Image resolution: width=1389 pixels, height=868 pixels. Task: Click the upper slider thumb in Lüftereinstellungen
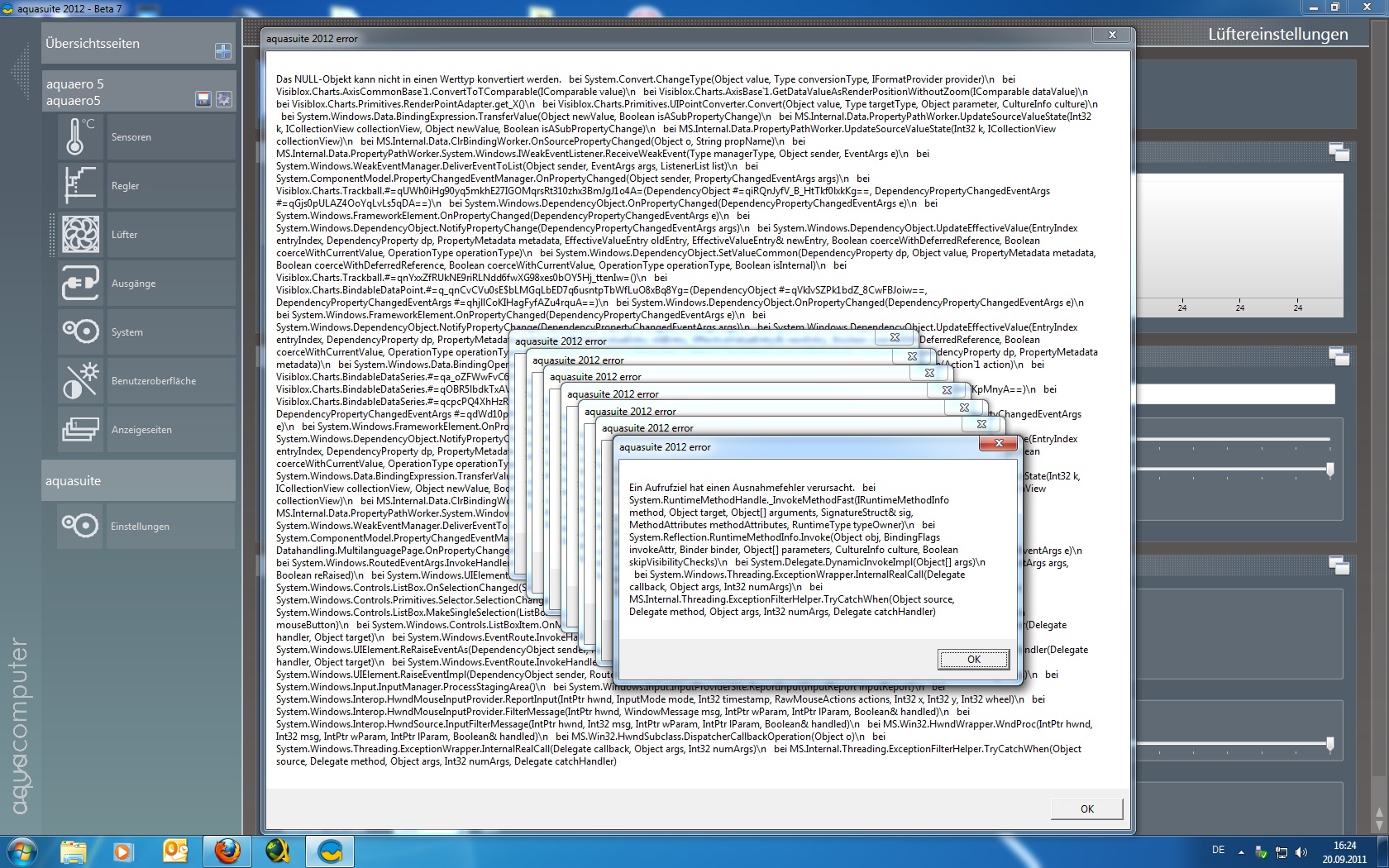tap(1329, 470)
